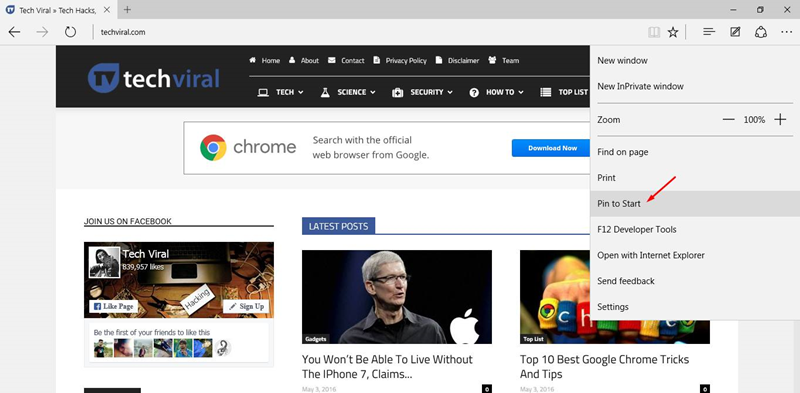Image resolution: width=800 pixels, height=393 pixels.
Task: Click the list icon beside TOP LIST
Action: coord(546,92)
